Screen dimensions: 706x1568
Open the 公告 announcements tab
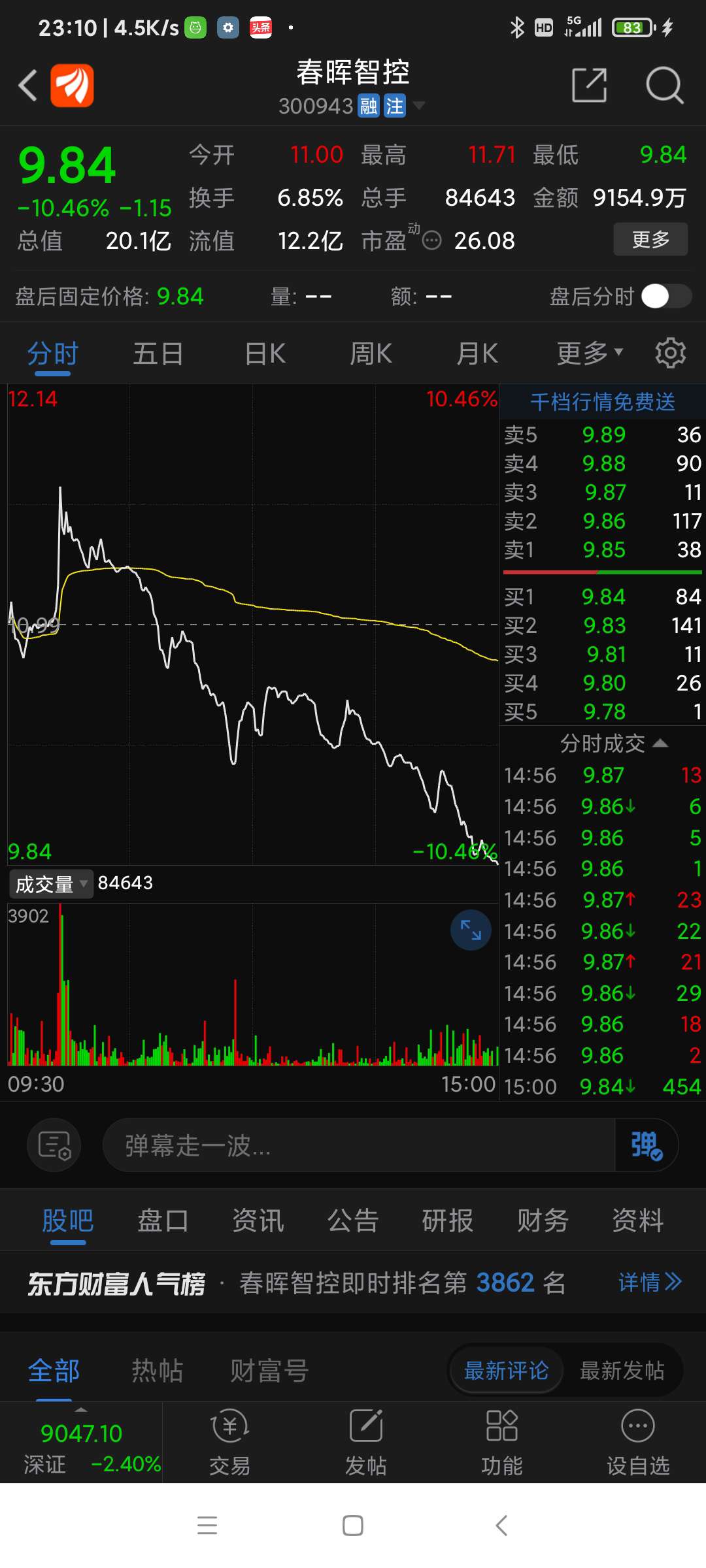coord(353,1220)
